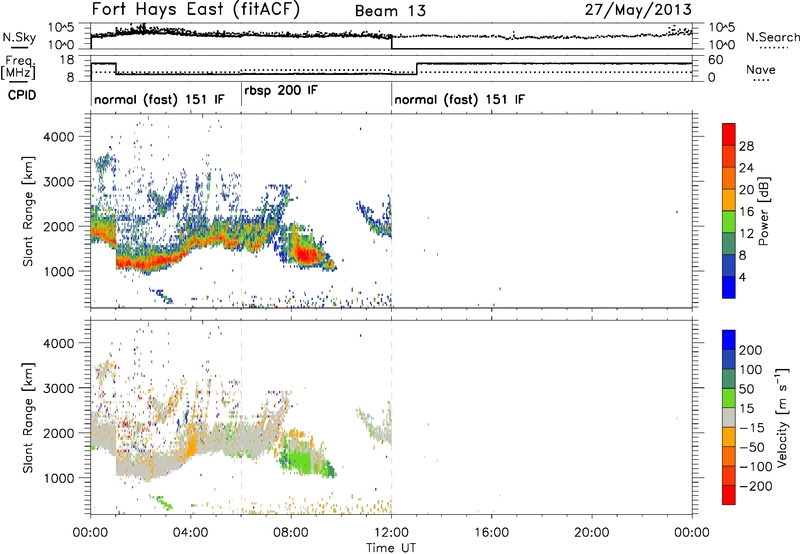Screen dimensions: 800x554
Task: Click the "12:00" time tick label
Action: [391, 533]
